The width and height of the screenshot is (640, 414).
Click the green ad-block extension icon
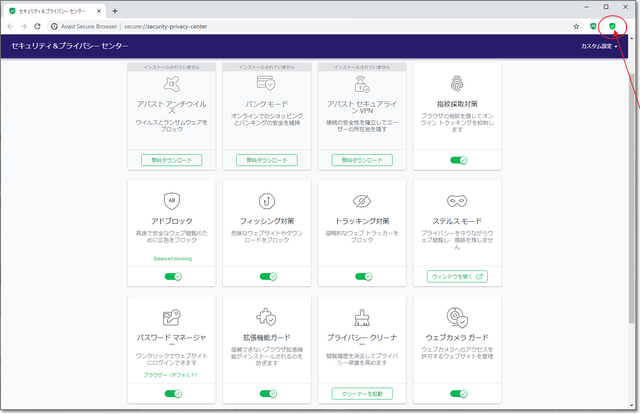pos(593,26)
